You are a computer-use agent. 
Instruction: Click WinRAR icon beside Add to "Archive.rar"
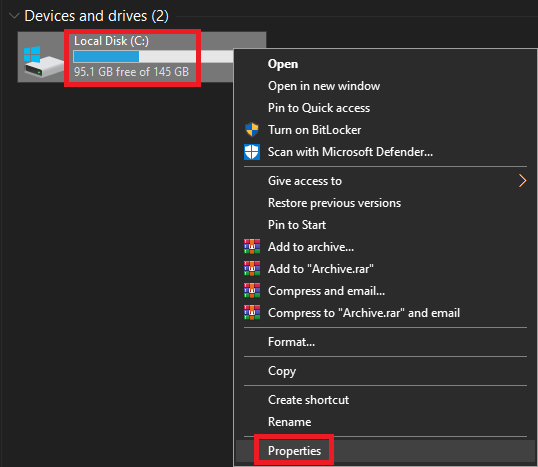(x=252, y=269)
